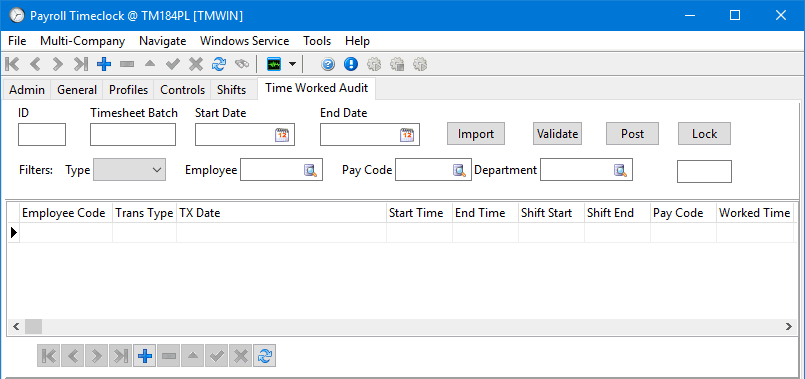The image size is (805, 379).
Task: Click the blue plus icon in bottom navigator
Action: point(145,356)
